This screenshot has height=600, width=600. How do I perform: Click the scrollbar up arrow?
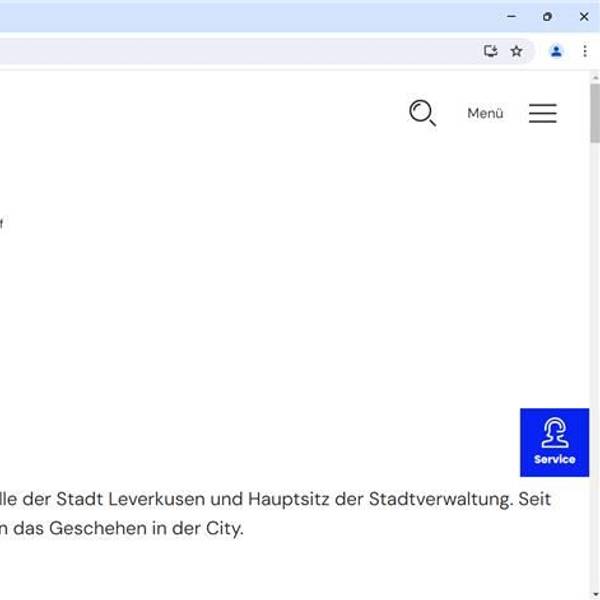click(x=595, y=78)
